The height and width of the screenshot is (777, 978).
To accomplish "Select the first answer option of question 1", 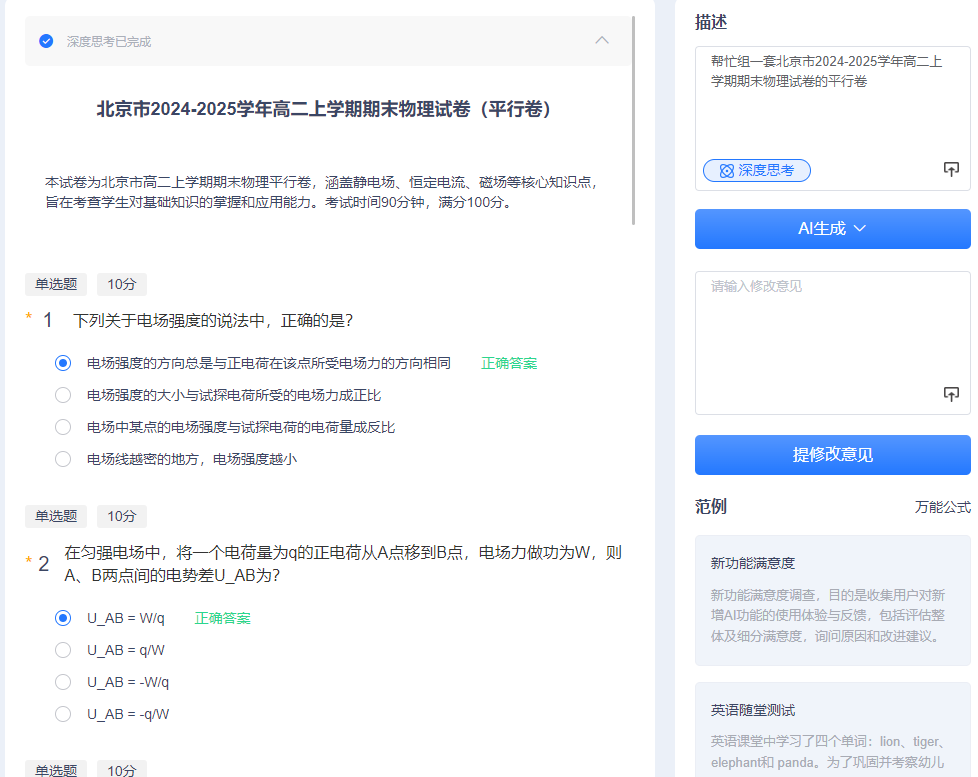I will [63, 363].
